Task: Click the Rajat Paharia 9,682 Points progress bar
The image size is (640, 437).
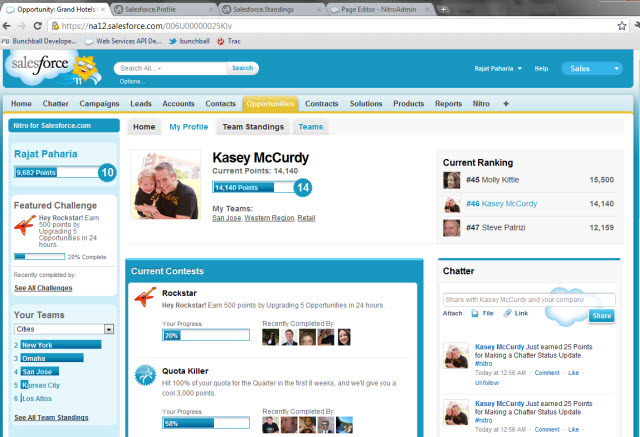Action: (56, 172)
